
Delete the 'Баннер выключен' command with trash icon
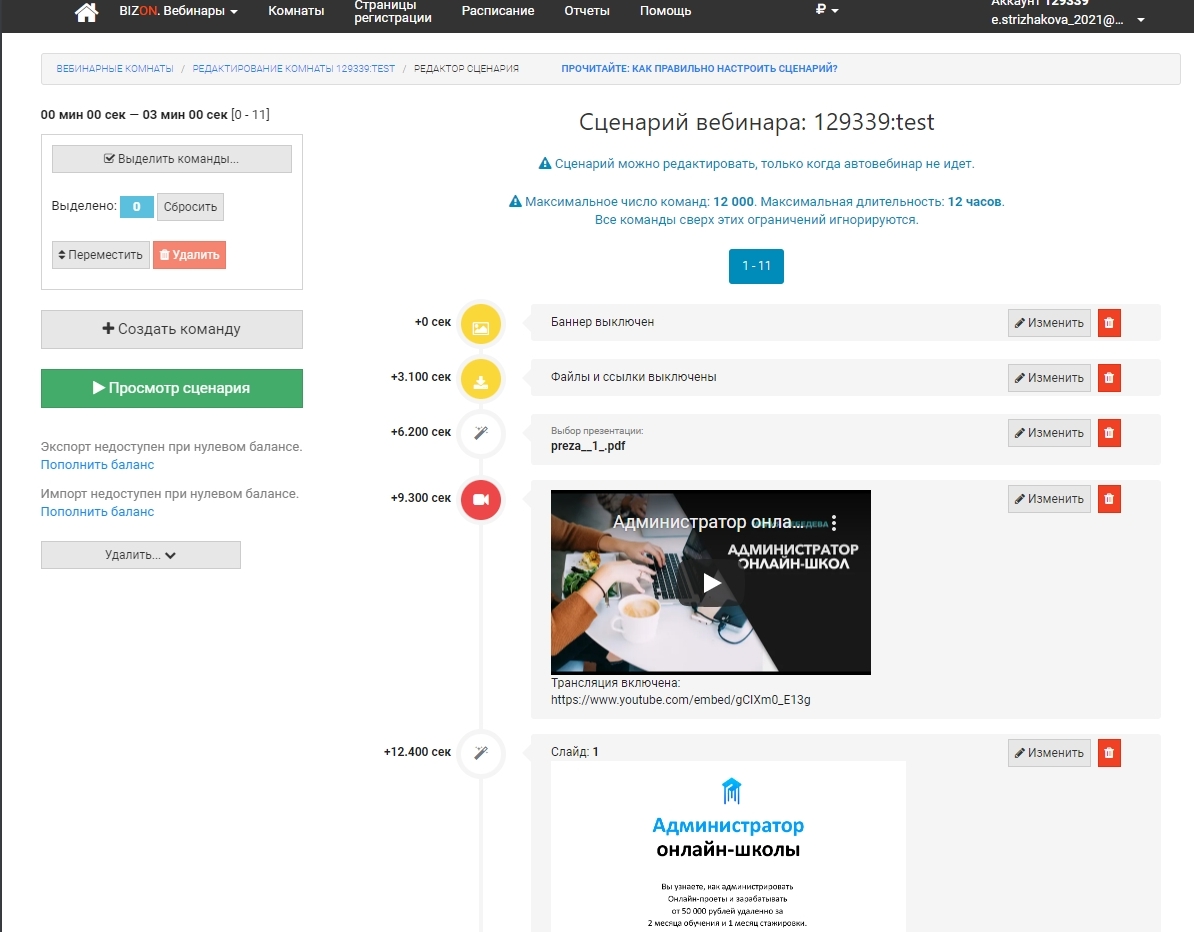tap(1109, 323)
